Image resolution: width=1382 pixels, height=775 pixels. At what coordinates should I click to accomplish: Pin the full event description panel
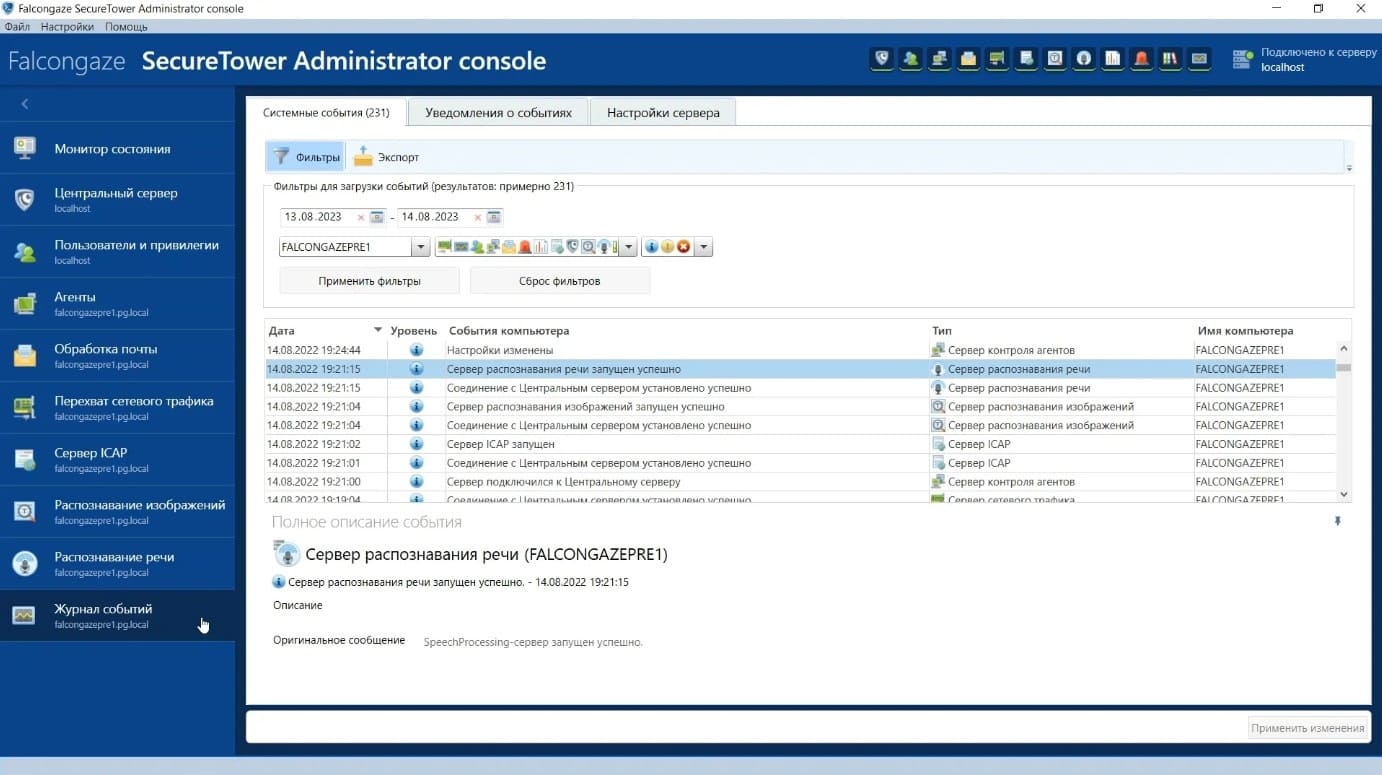pos(1338,521)
